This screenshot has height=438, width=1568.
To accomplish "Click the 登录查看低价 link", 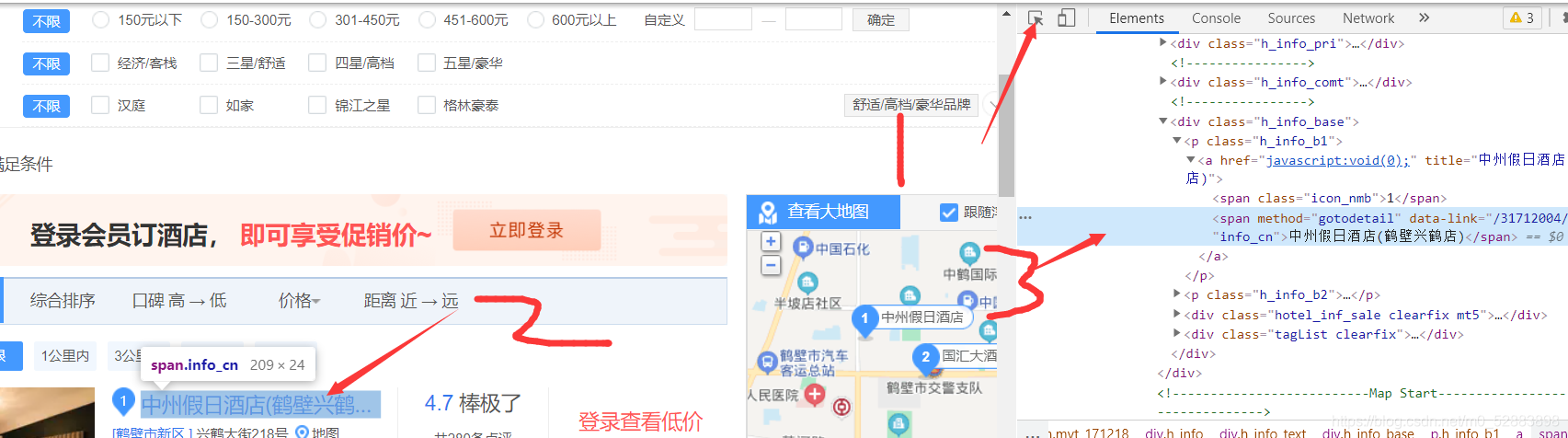I will coord(640,421).
